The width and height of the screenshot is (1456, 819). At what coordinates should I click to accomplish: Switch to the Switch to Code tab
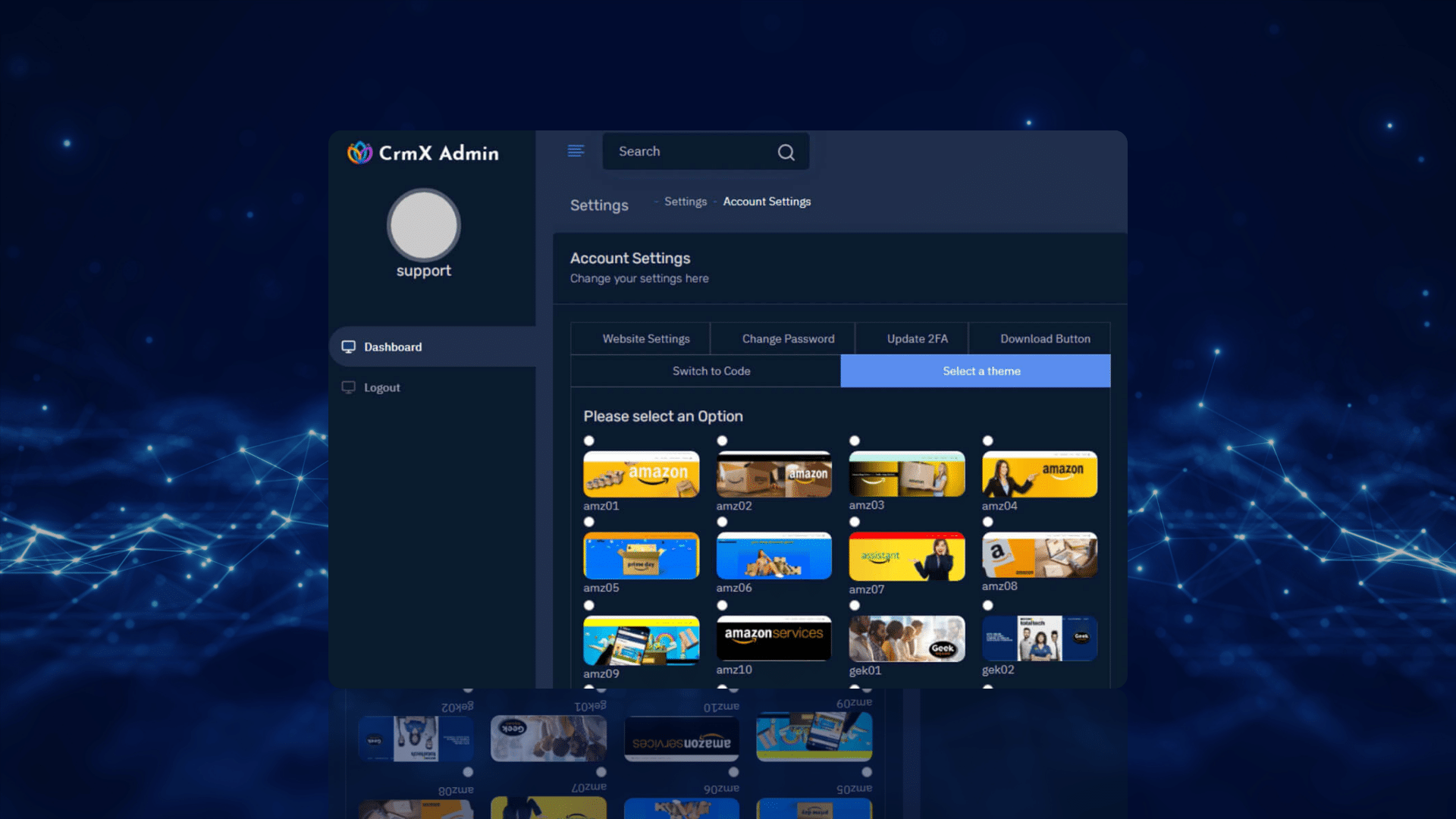711,370
